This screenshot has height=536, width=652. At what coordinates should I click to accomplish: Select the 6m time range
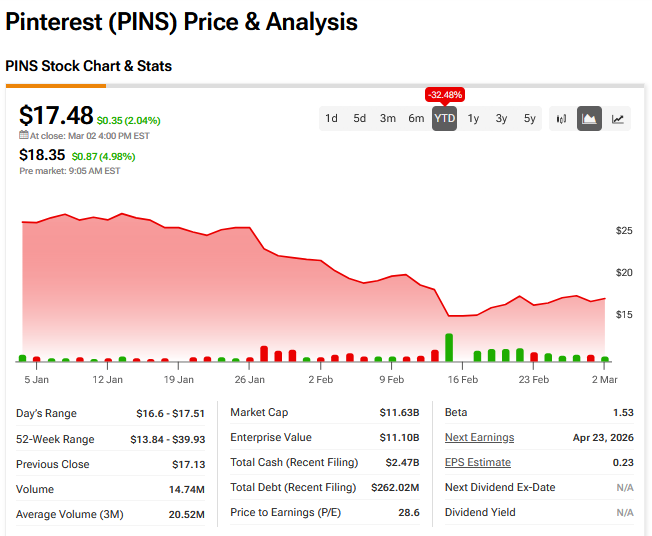(416, 119)
